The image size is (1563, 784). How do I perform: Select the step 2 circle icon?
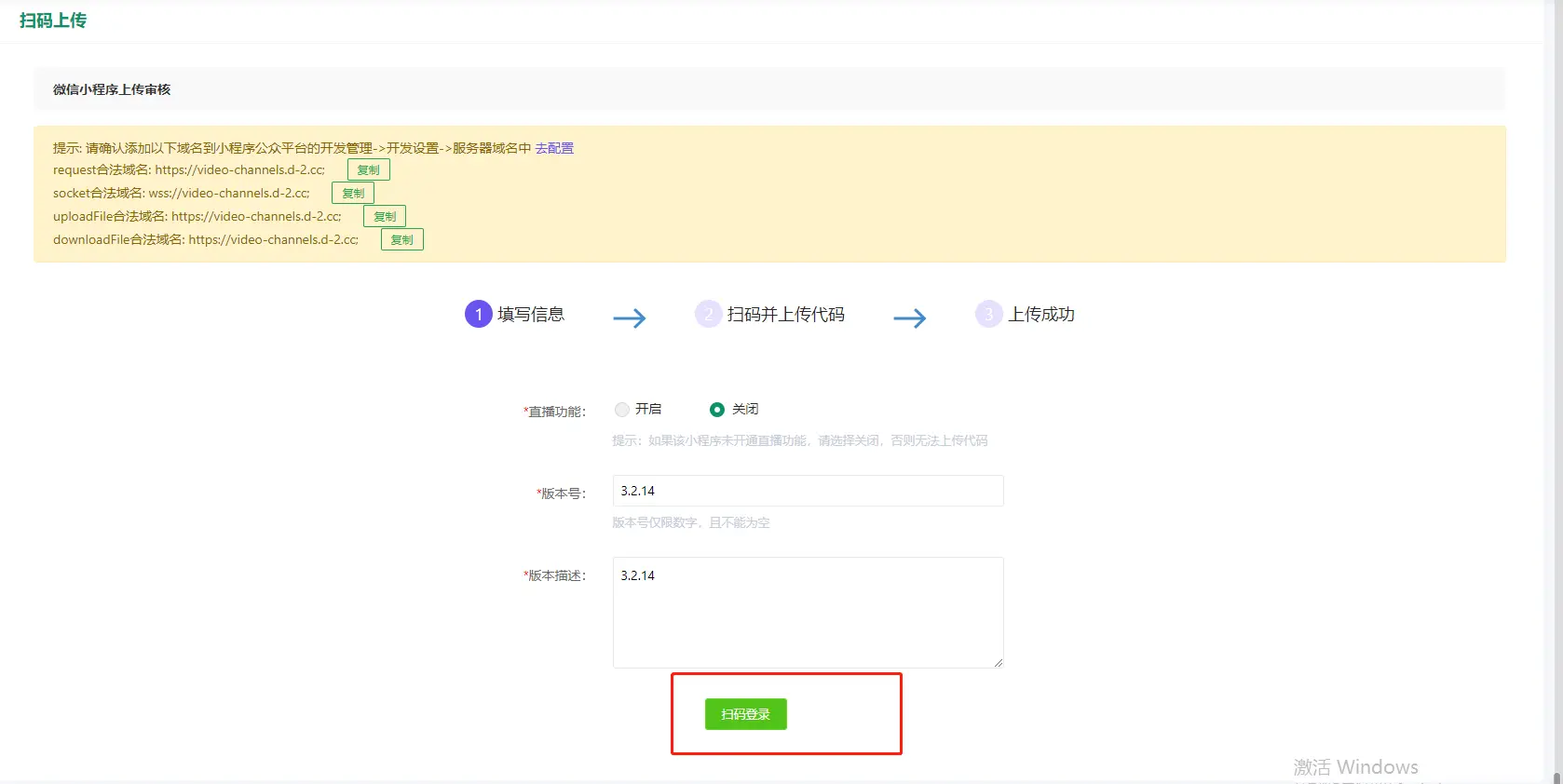coord(708,315)
